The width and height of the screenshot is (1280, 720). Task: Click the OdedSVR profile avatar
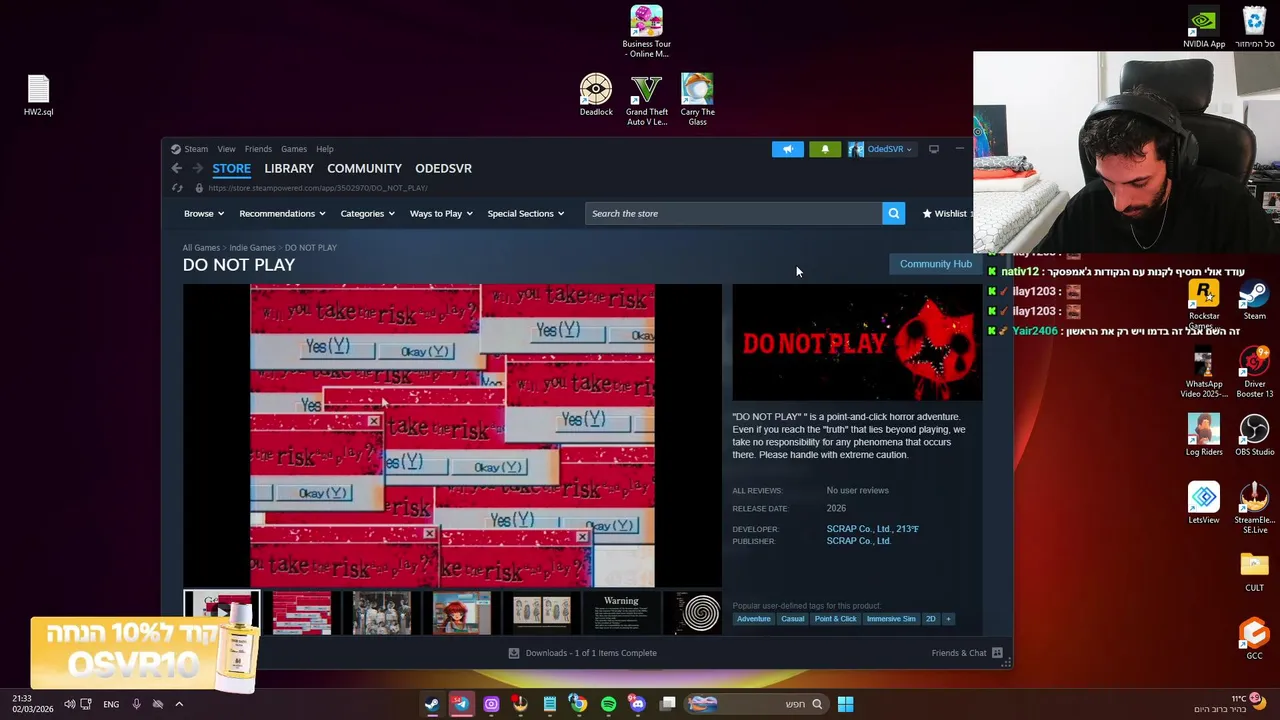[856, 149]
